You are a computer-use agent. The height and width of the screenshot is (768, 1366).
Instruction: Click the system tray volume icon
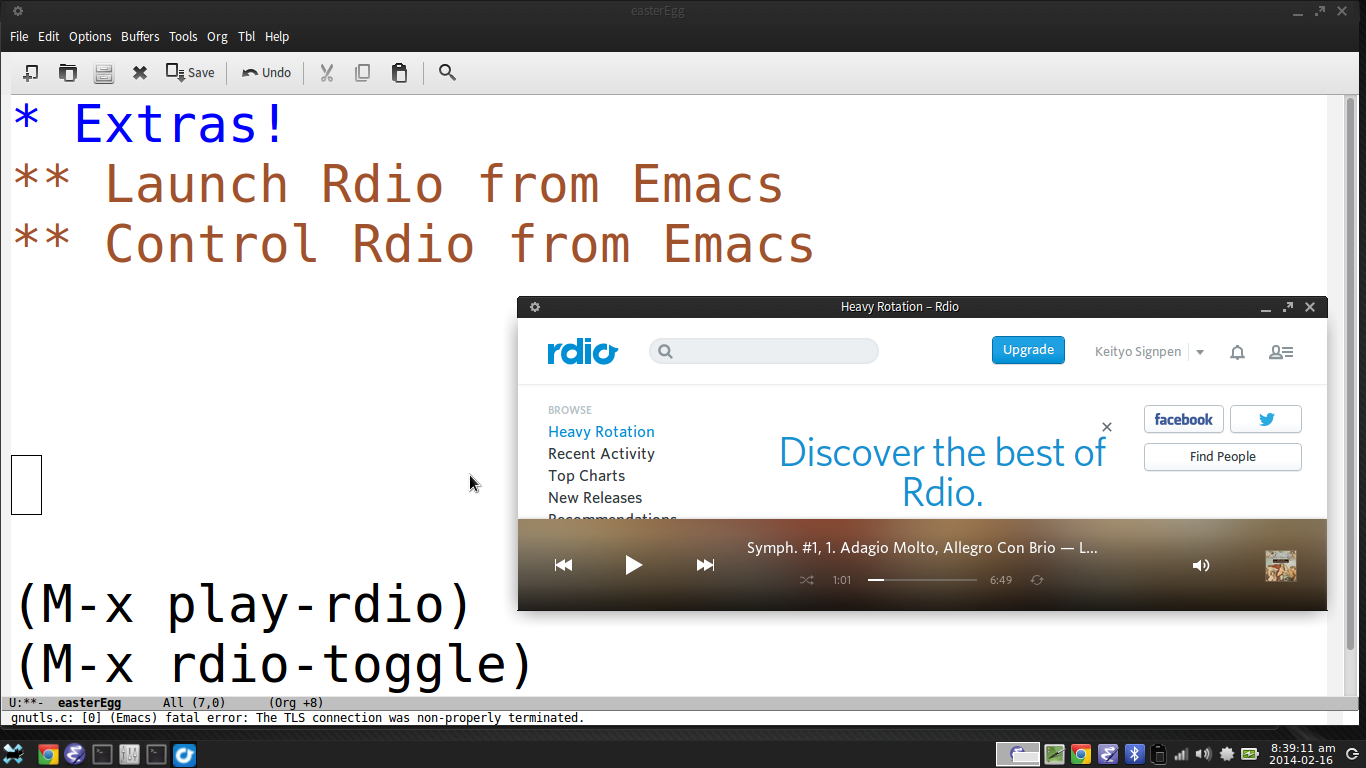(x=1204, y=754)
